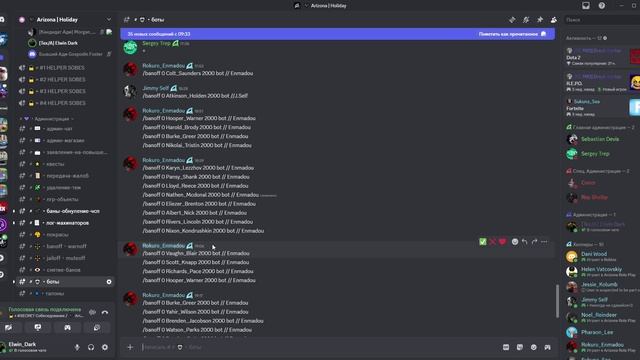Expand threads arrow beside лог-махинаторов channel

(x=14, y=223)
